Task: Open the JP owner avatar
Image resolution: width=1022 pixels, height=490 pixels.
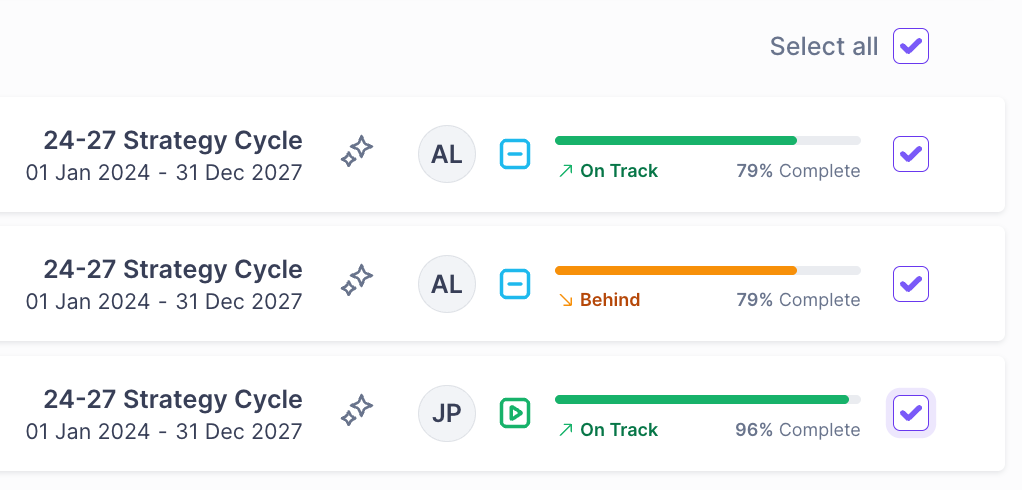Action: click(x=447, y=413)
